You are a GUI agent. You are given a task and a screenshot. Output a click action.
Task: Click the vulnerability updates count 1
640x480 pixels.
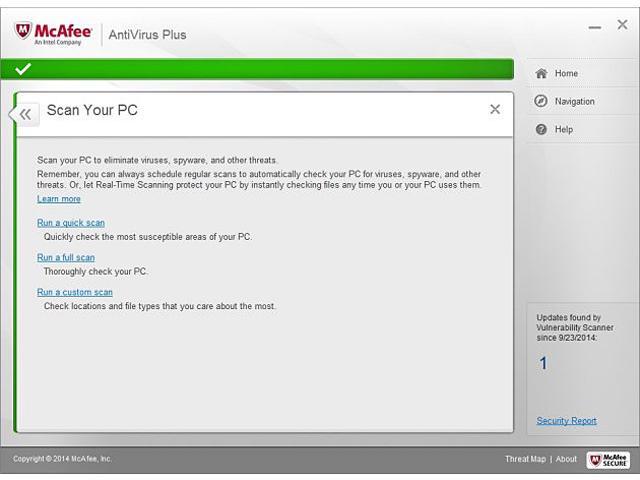click(x=543, y=364)
